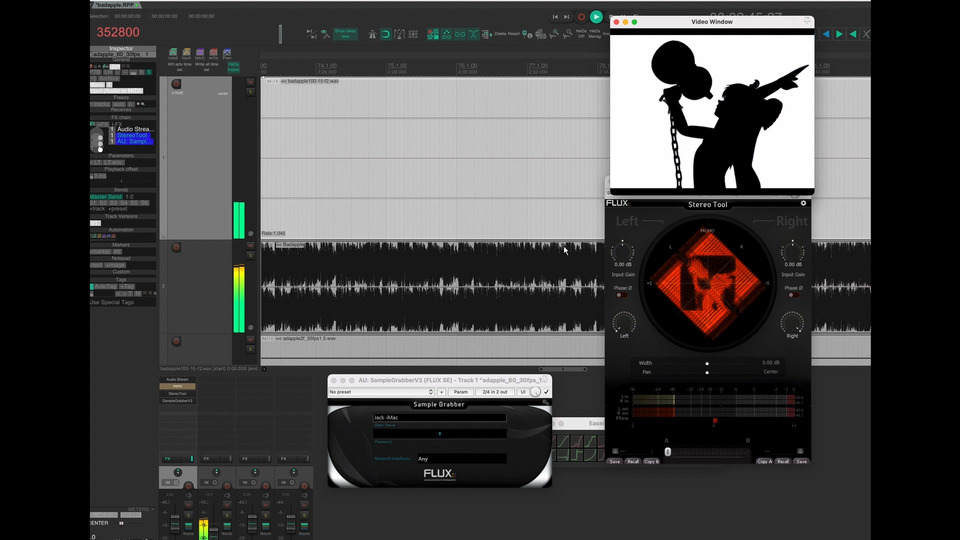Click the Pan slider handle in Stereo Tool

pos(707,372)
